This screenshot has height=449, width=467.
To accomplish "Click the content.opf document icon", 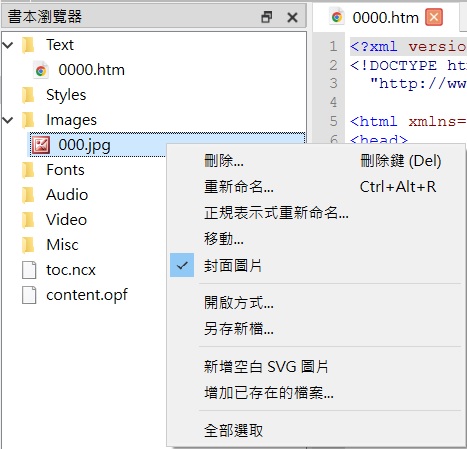I will 29,295.
